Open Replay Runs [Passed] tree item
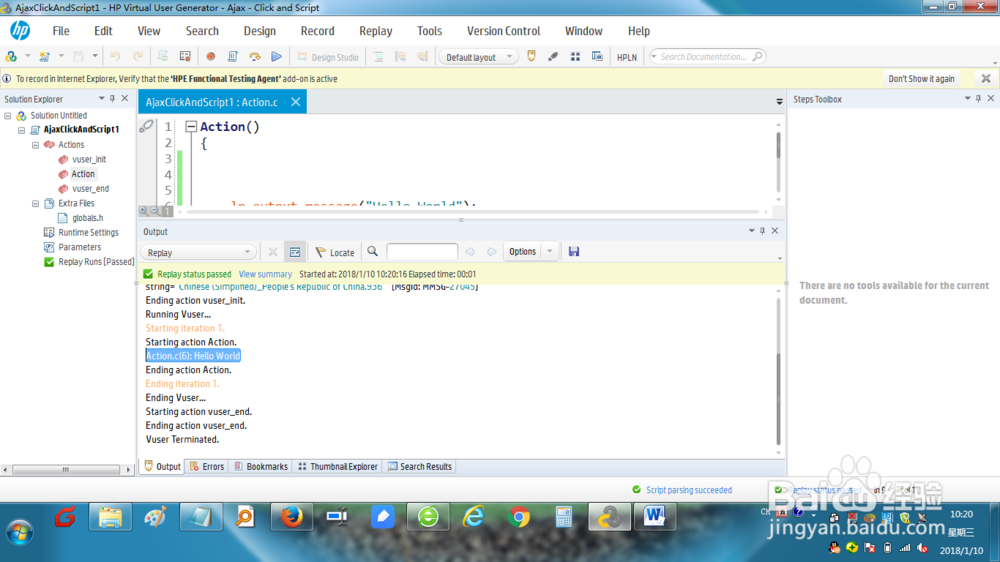The height and width of the screenshot is (562, 1000). pyautogui.click(x=96, y=262)
